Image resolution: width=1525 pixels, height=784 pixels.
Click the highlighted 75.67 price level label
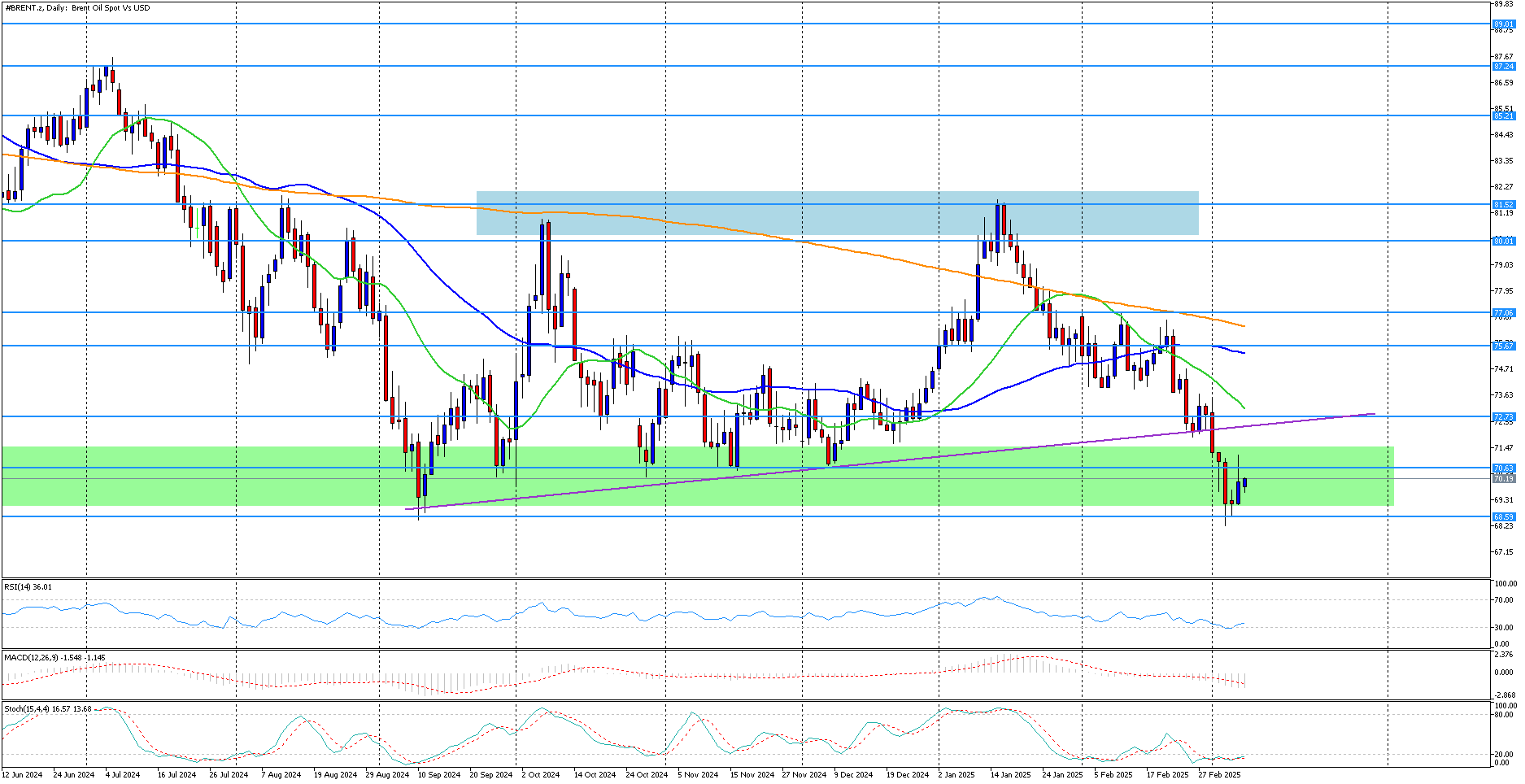(1504, 346)
